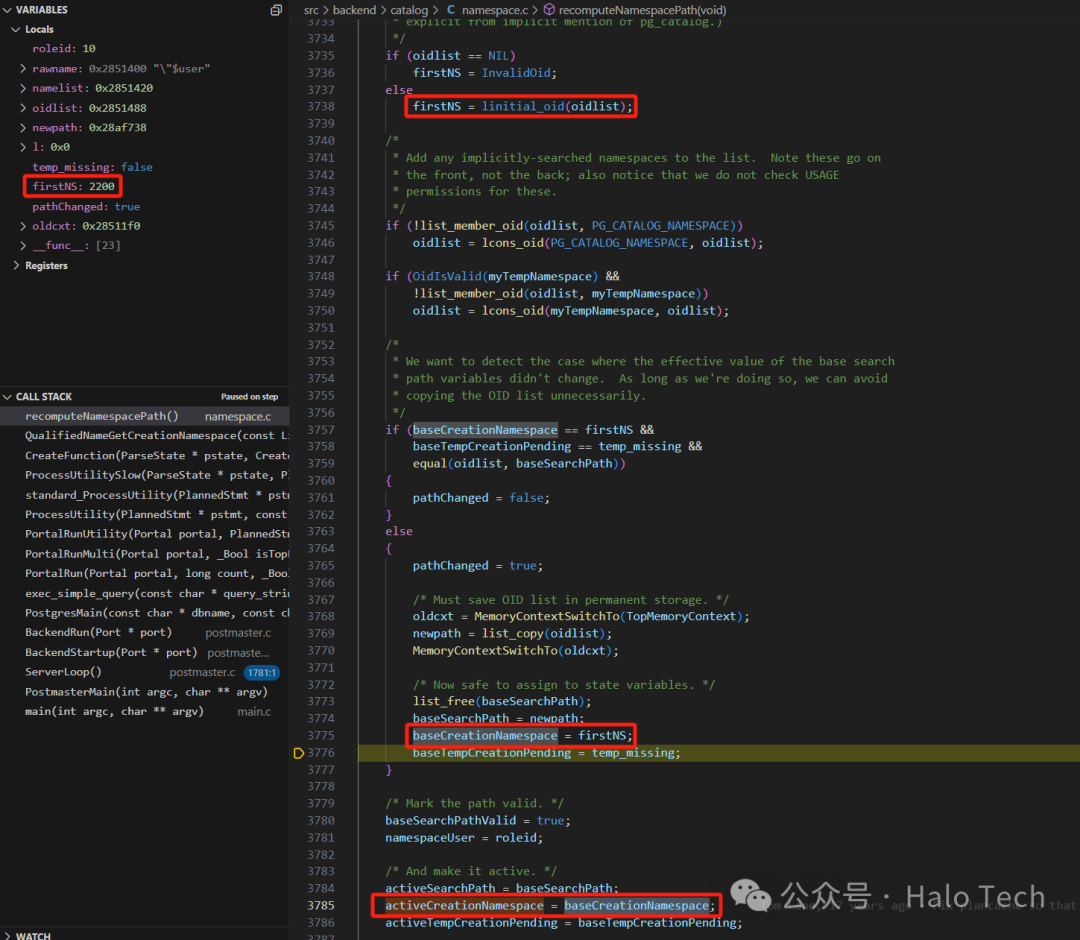This screenshot has width=1080, height=940.
Task: Select BackendStartup stack frame
Action: tap(145, 652)
